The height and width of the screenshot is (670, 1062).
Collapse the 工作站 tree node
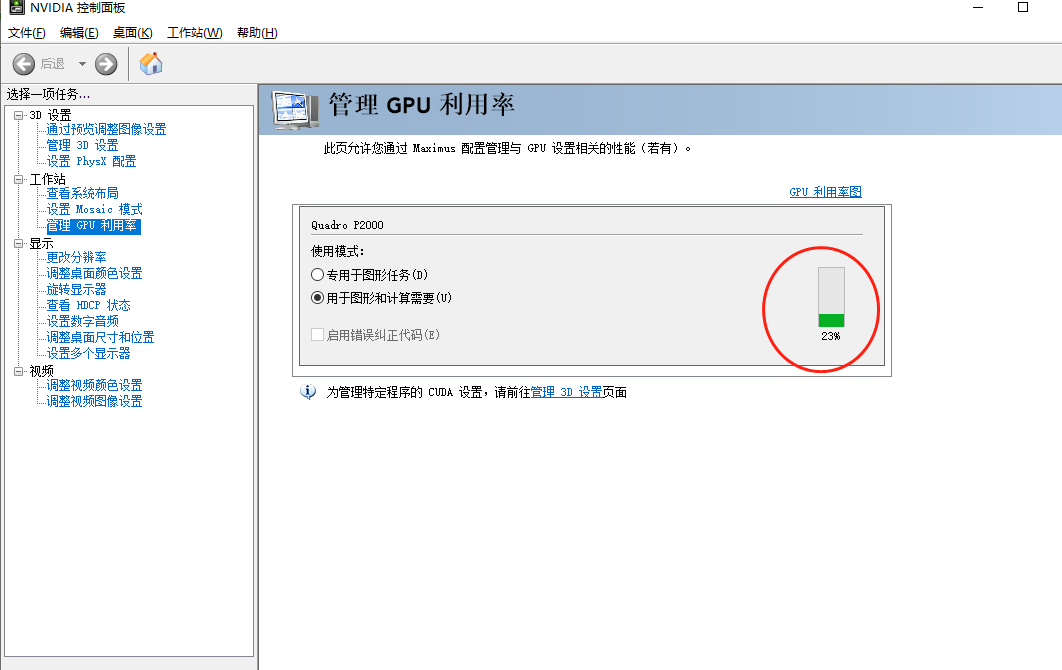coord(18,180)
